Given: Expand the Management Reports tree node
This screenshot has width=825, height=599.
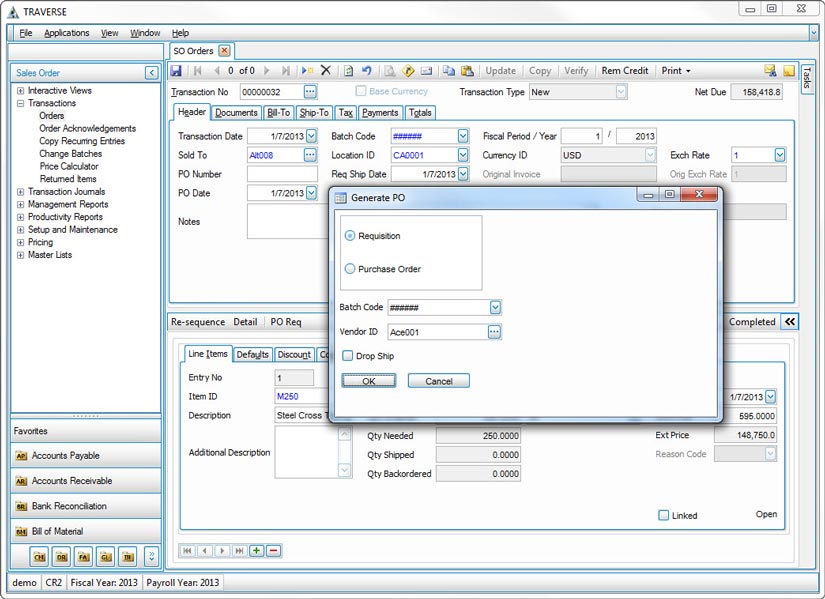Looking at the screenshot, I should coord(21,204).
